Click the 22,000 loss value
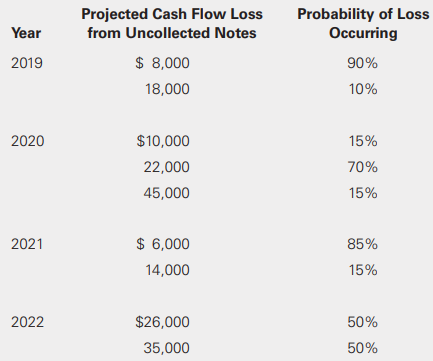The image size is (433, 361). (x=167, y=167)
